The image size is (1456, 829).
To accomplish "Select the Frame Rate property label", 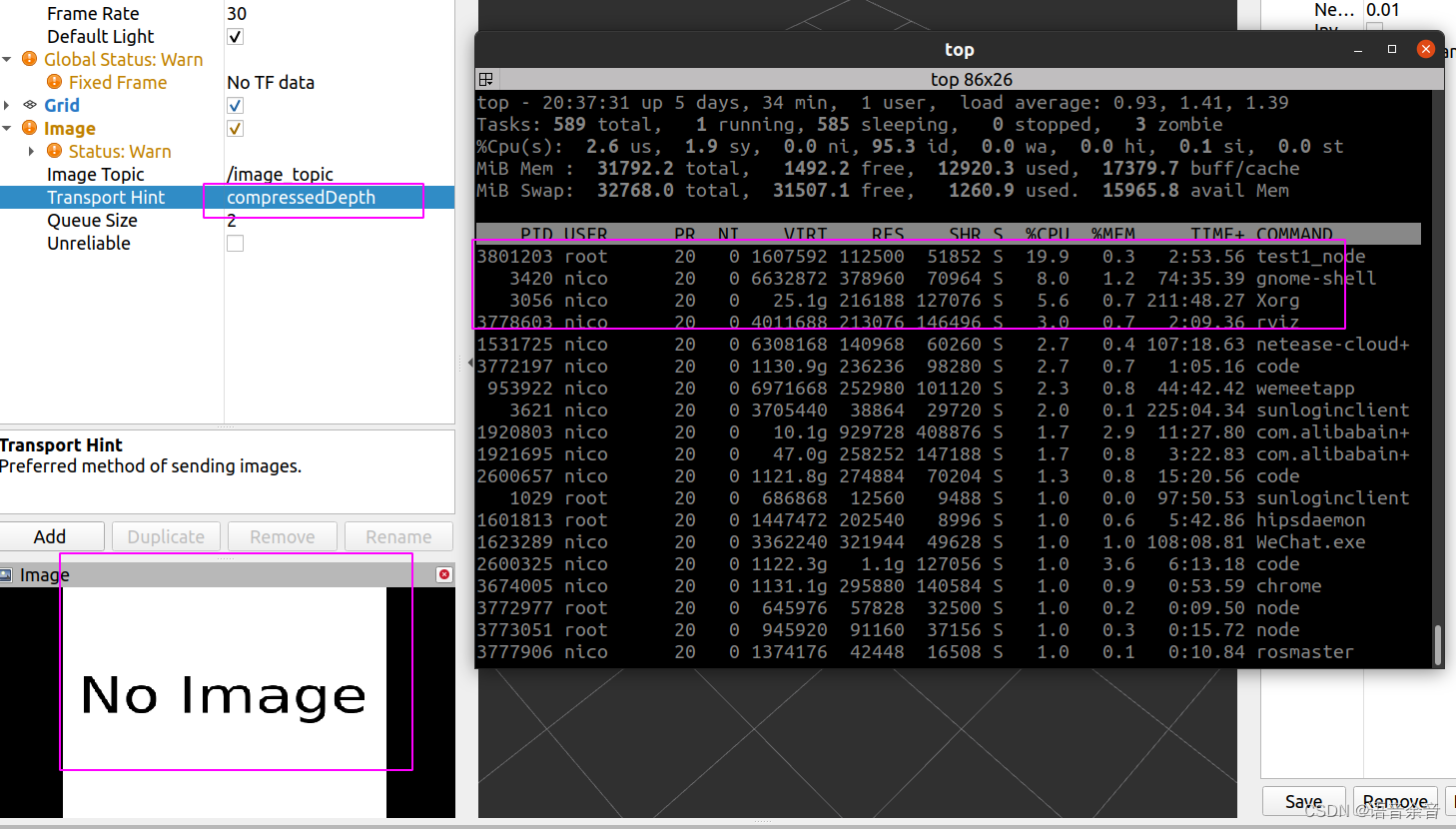I will click(x=93, y=13).
